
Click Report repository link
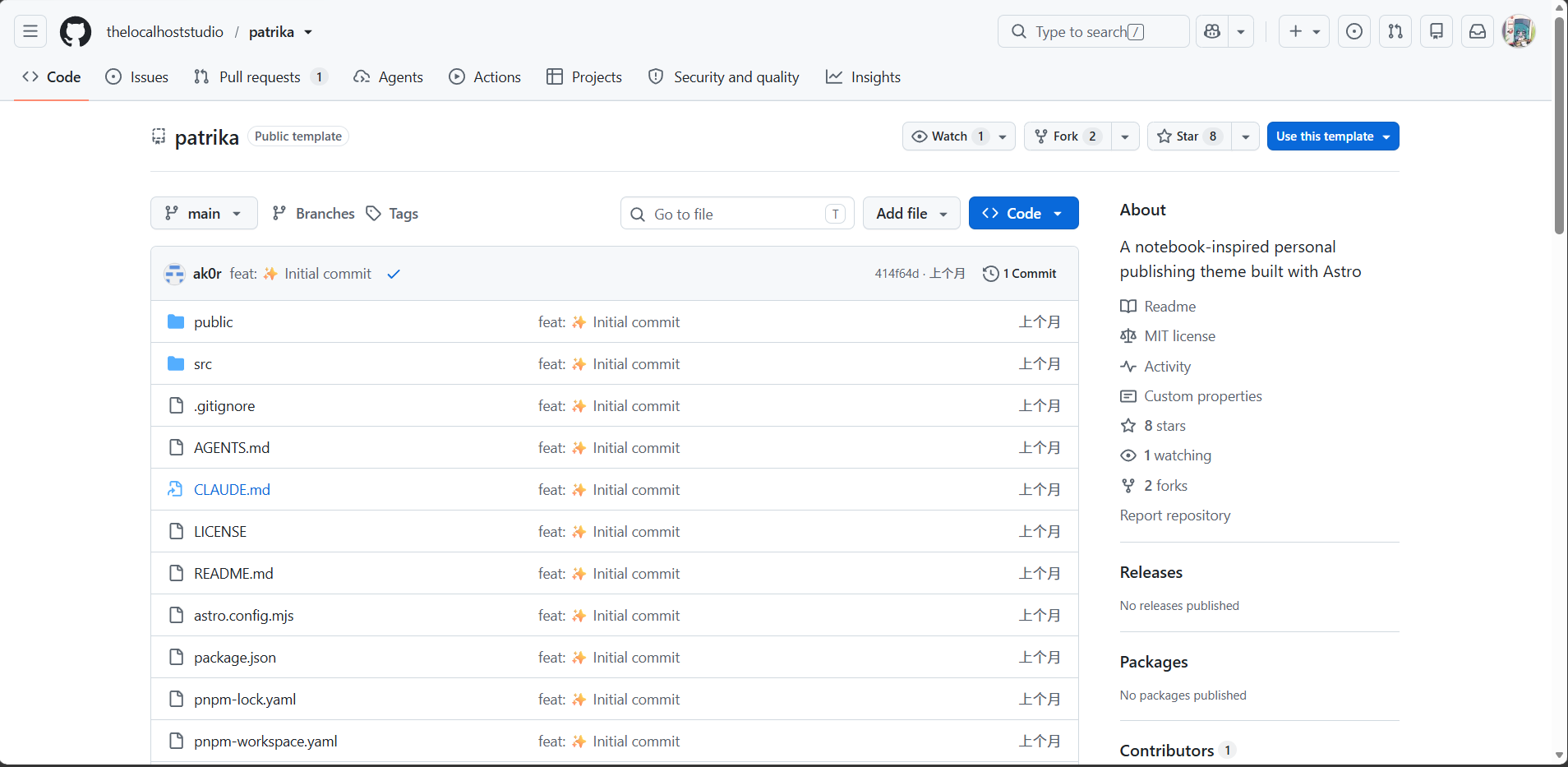point(1175,515)
